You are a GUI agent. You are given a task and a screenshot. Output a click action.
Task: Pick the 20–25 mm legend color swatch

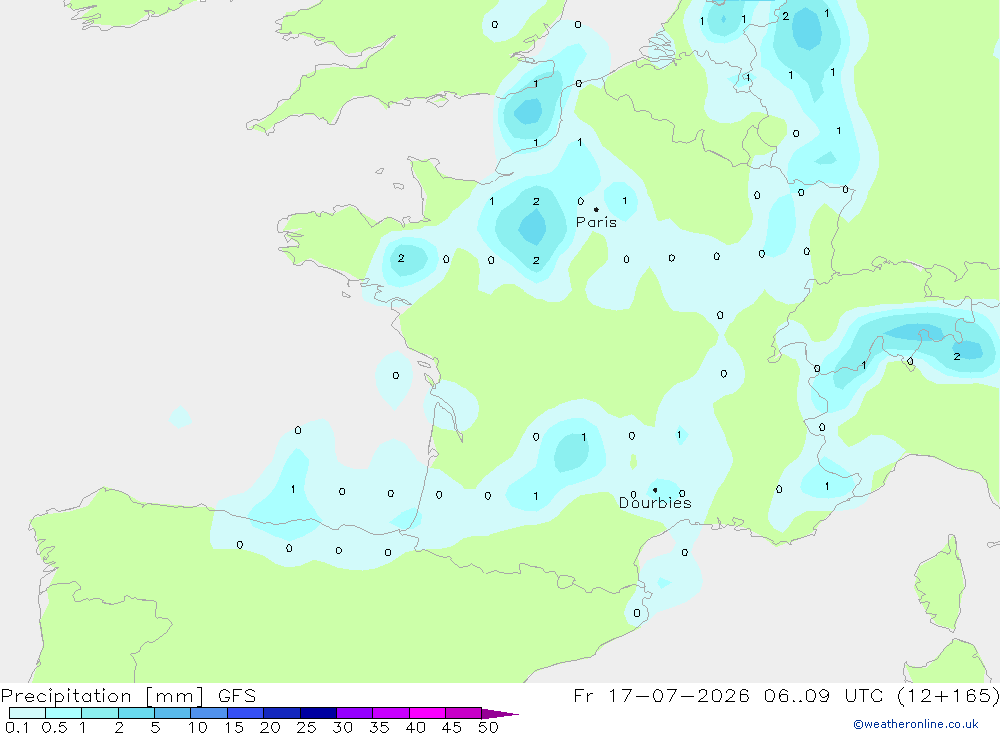(x=282, y=713)
